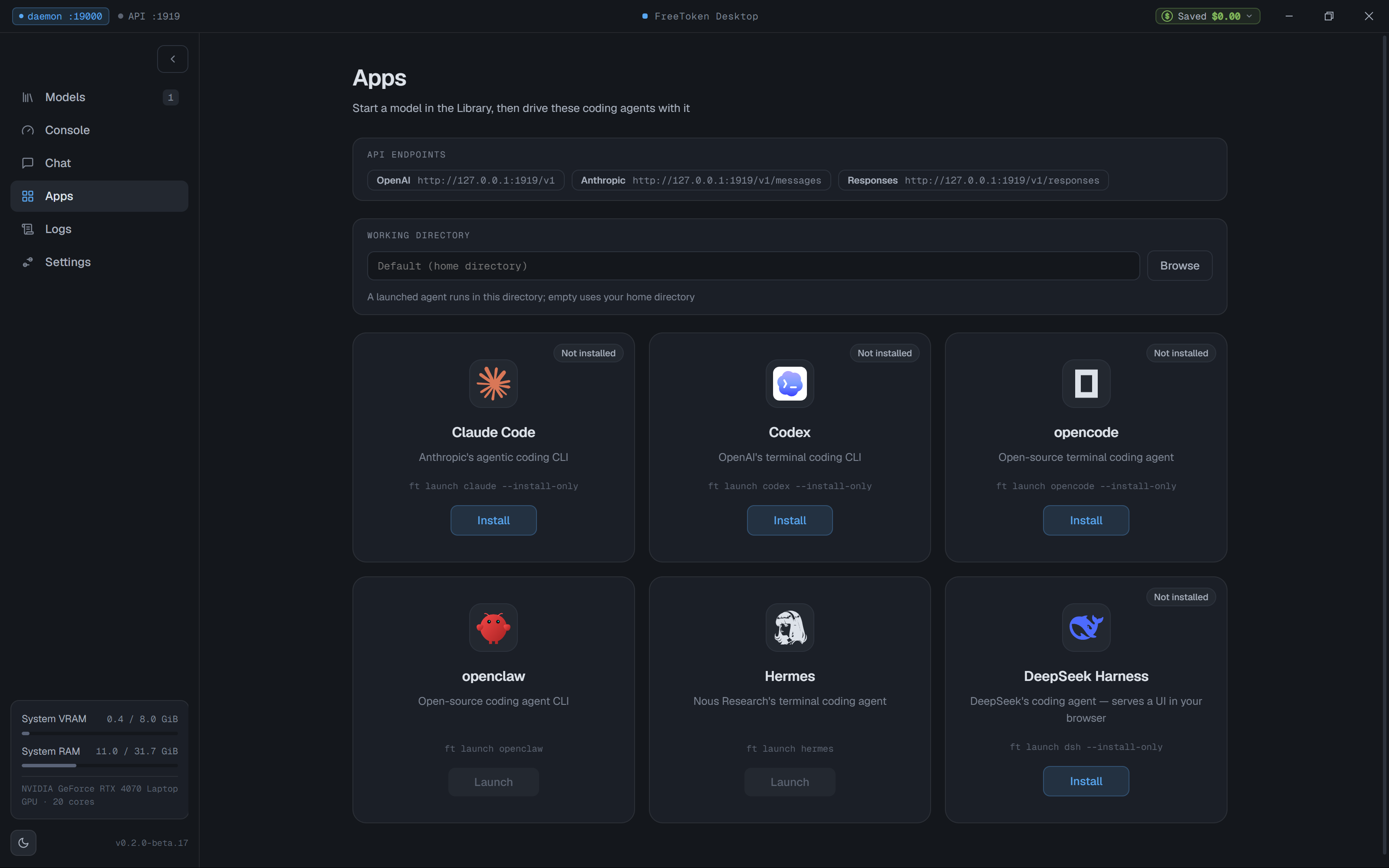Click the Settings sliders icon
1389x868 pixels.
[x=27, y=262]
